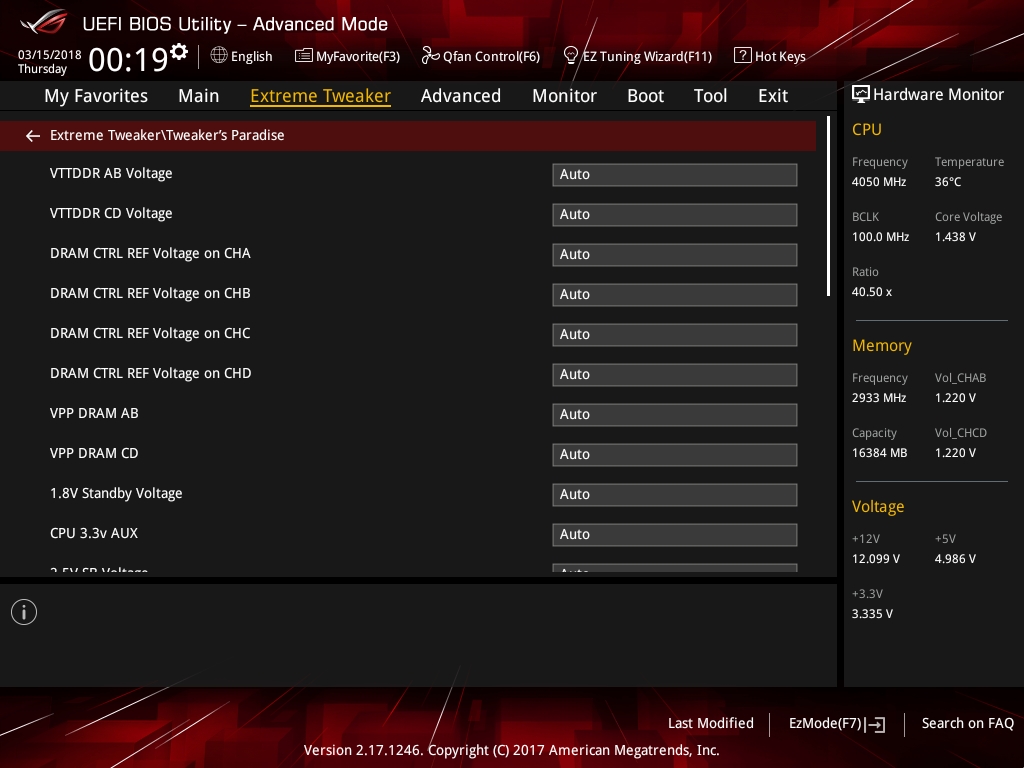1024x768 pixels.
Task: Select the VPP DRAM AB value field
Action: pos(675,415)
